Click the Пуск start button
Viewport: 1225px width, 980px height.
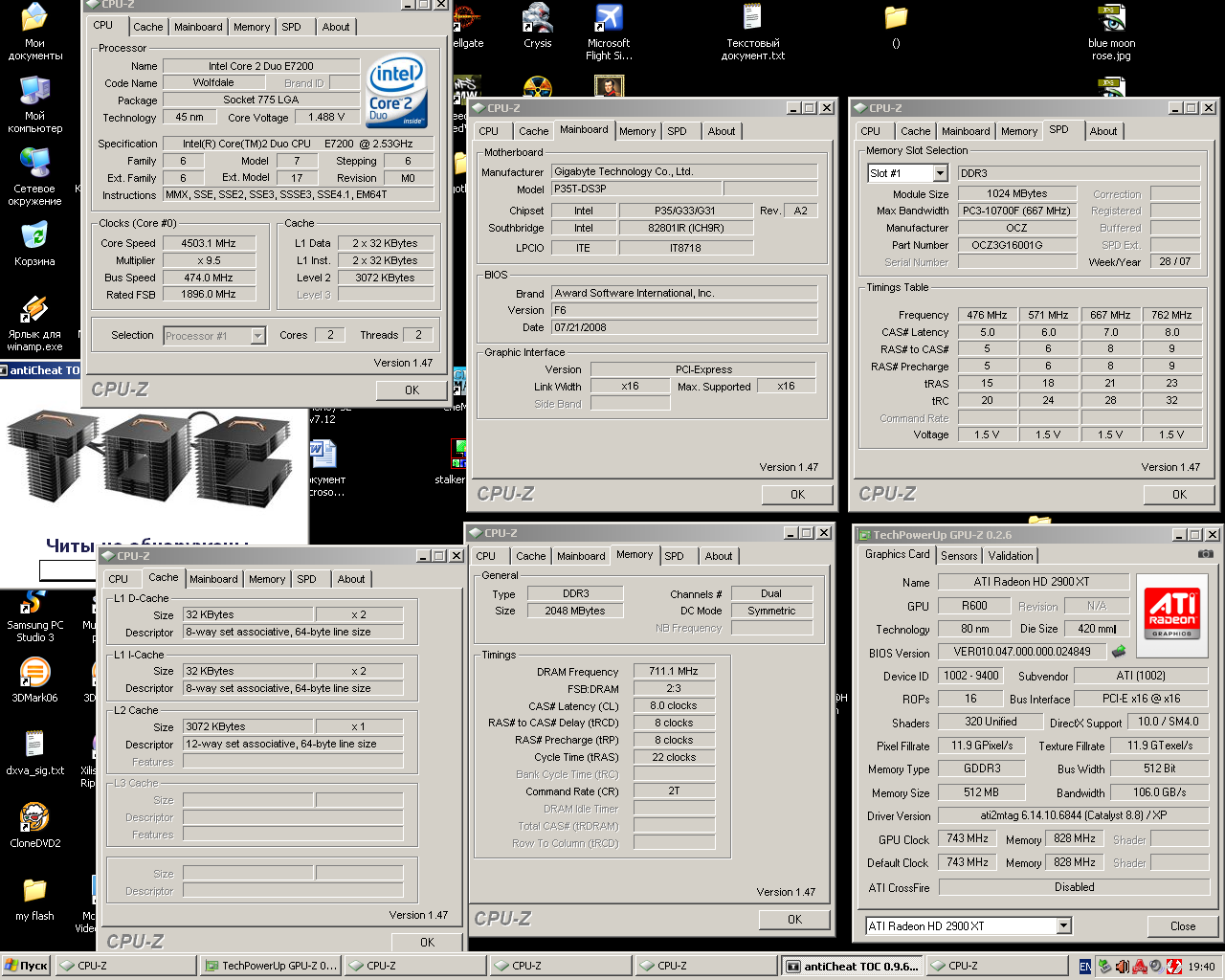point(27,966)
